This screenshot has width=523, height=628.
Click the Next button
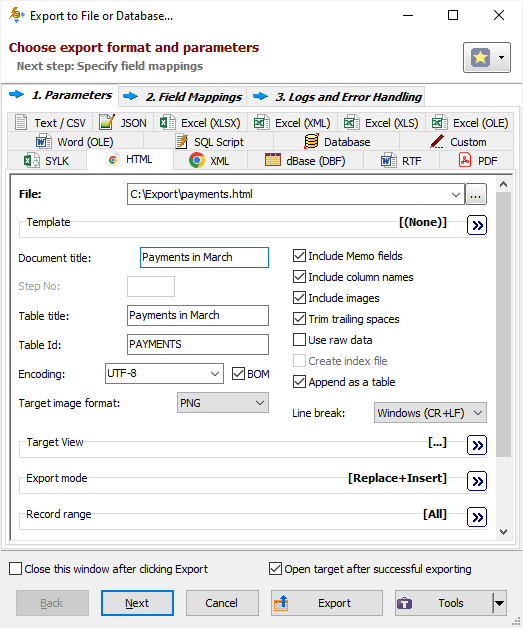[x=137, y=603]
